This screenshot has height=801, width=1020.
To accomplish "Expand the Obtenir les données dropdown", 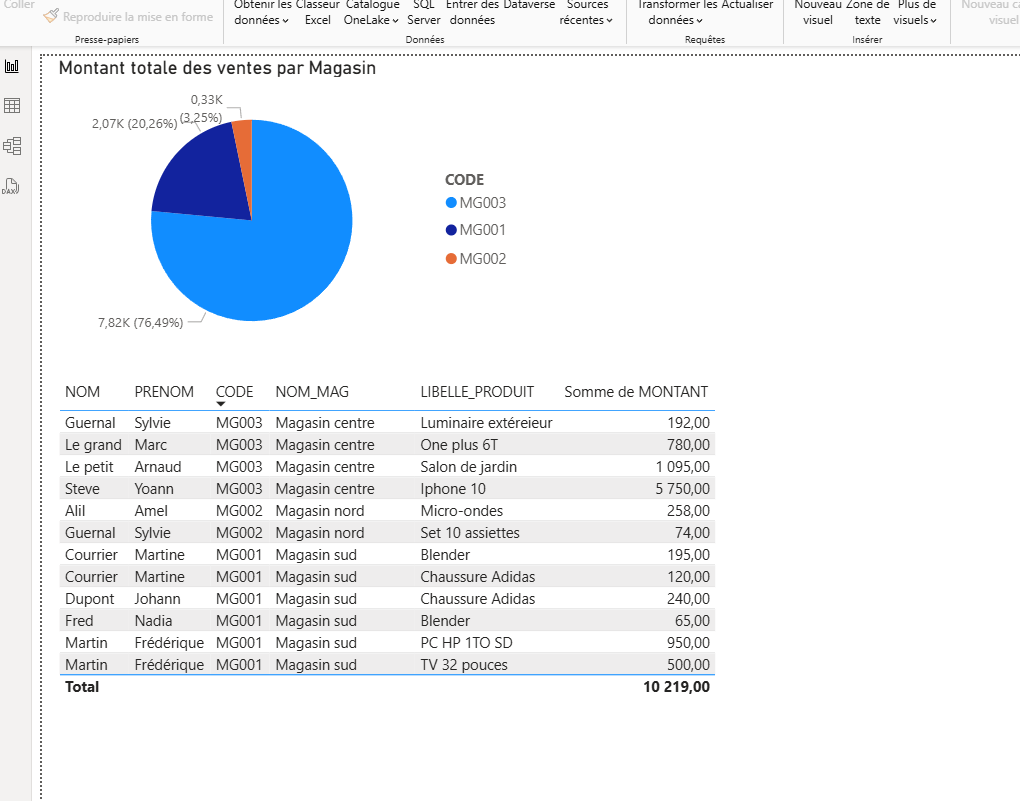I will (262, 12).
